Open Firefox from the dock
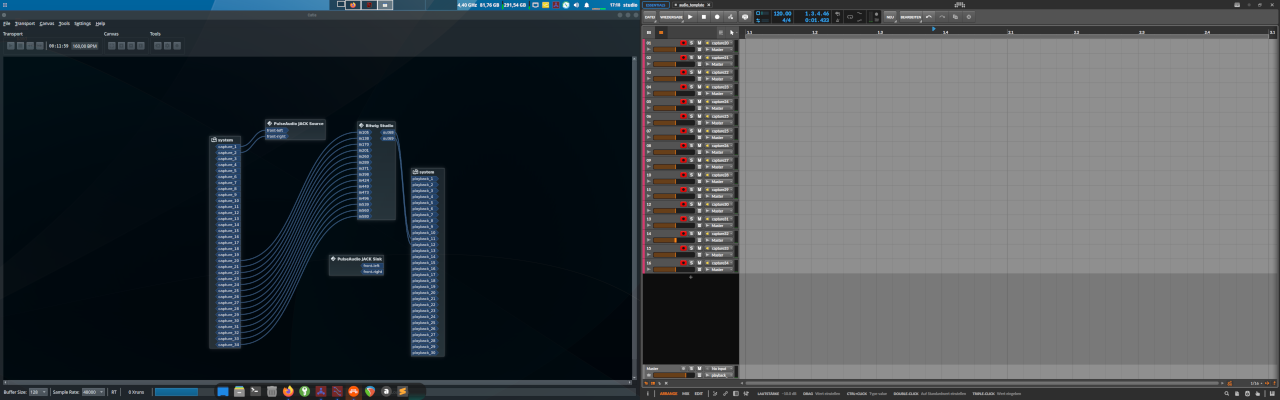Screen dimensions: 1280x400 (288, 392)
